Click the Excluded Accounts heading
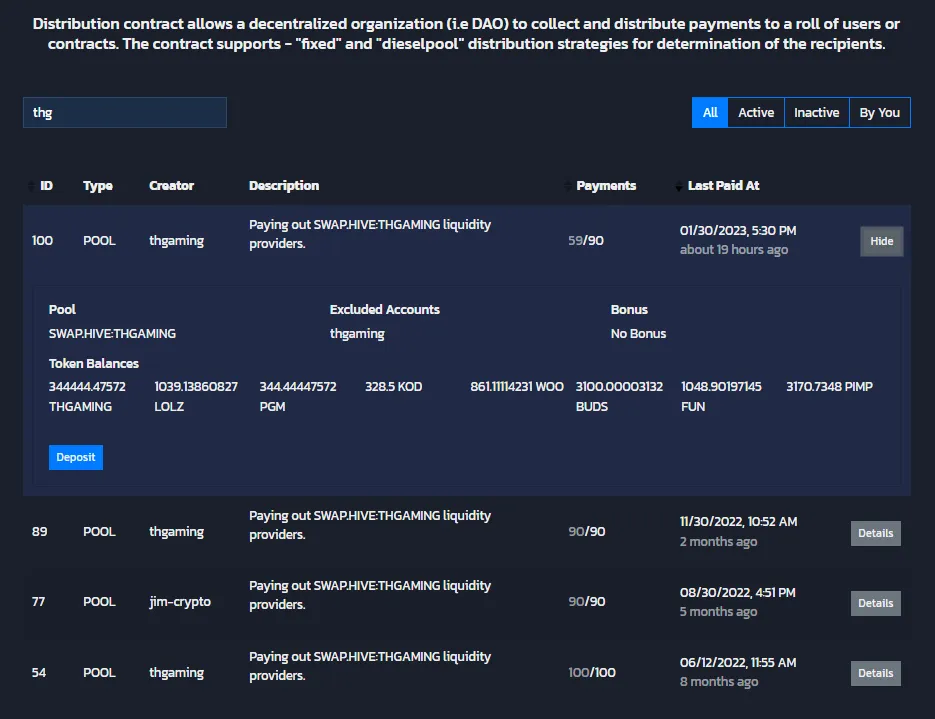 click(385, 309)
